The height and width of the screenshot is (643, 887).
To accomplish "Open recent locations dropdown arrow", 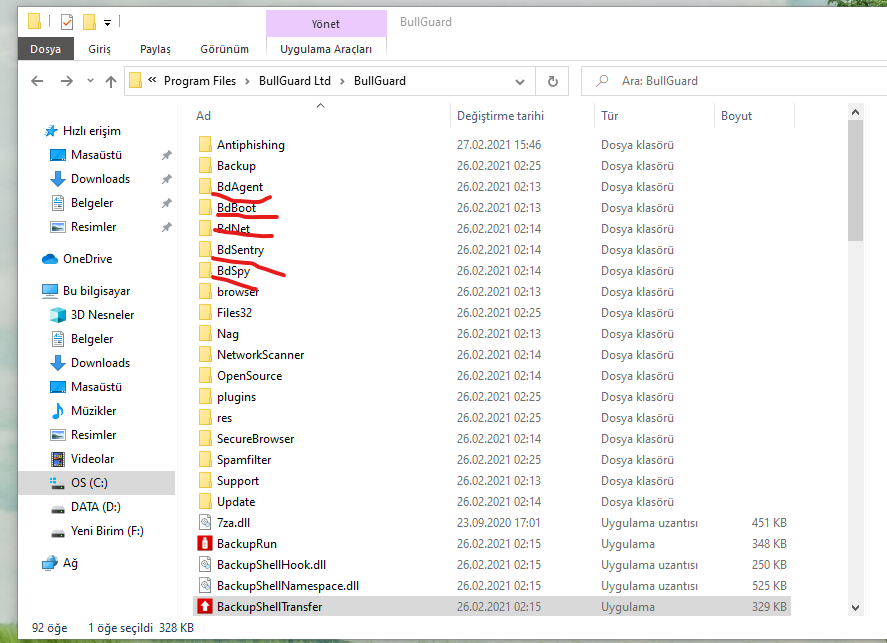I will [91, 81].
